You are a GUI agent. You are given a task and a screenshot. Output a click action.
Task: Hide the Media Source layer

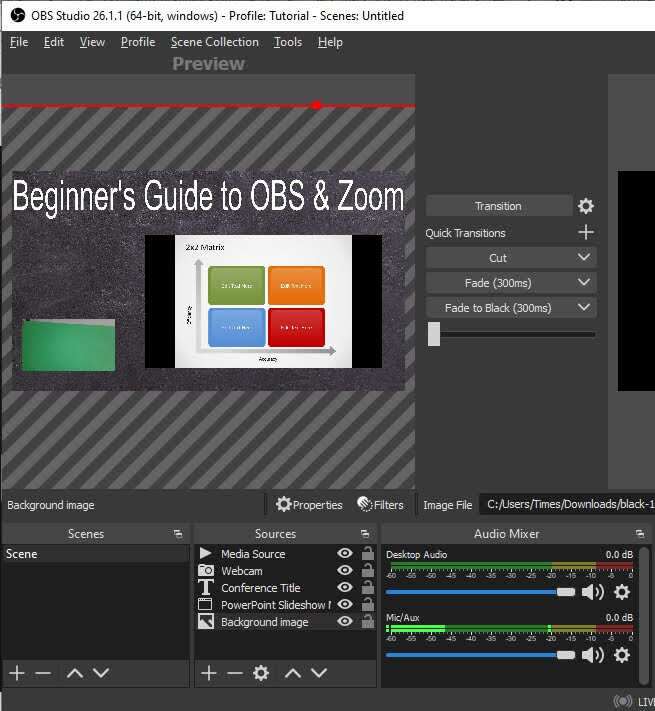345,554
